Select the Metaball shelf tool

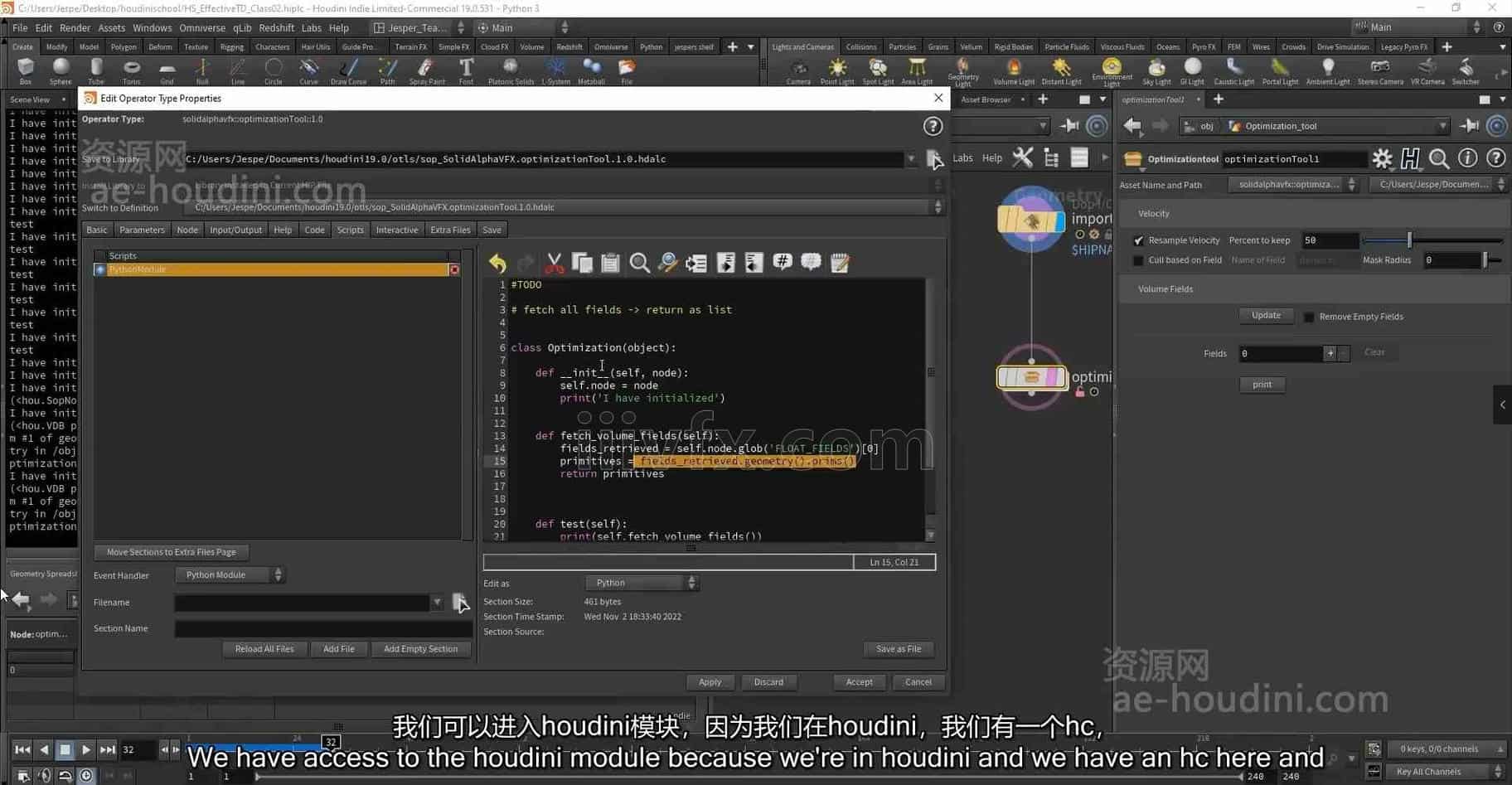tap(591, 70)
